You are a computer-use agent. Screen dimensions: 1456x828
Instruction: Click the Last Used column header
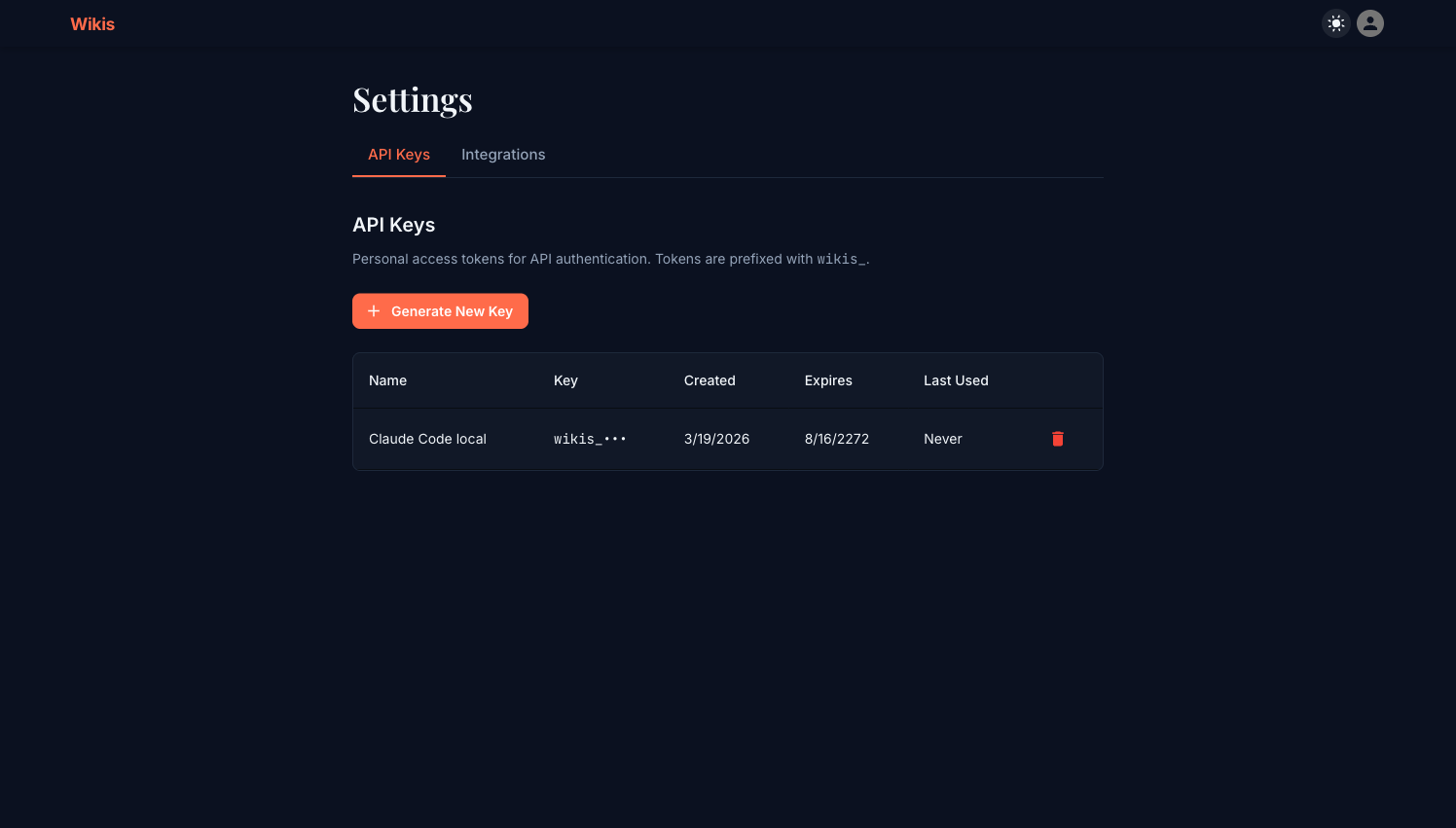(x=956, y=380)
